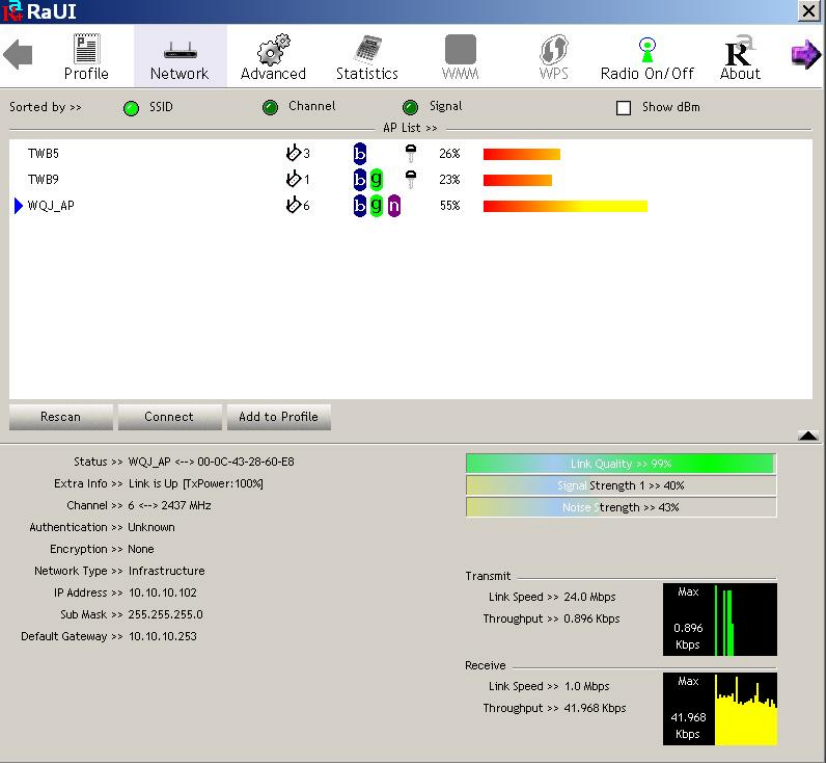Enable the Show dBm checkbox
826x763 pixels.
tap(624, 108)
